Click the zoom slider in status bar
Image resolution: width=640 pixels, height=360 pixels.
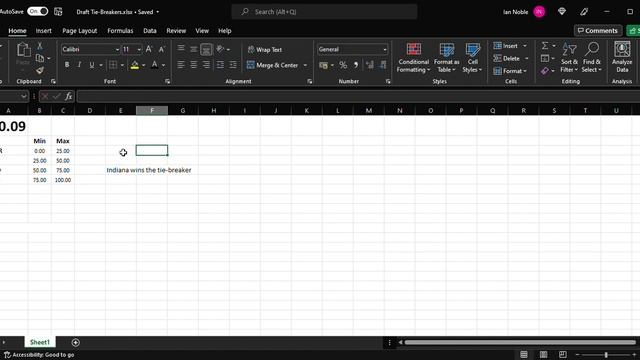606,355
